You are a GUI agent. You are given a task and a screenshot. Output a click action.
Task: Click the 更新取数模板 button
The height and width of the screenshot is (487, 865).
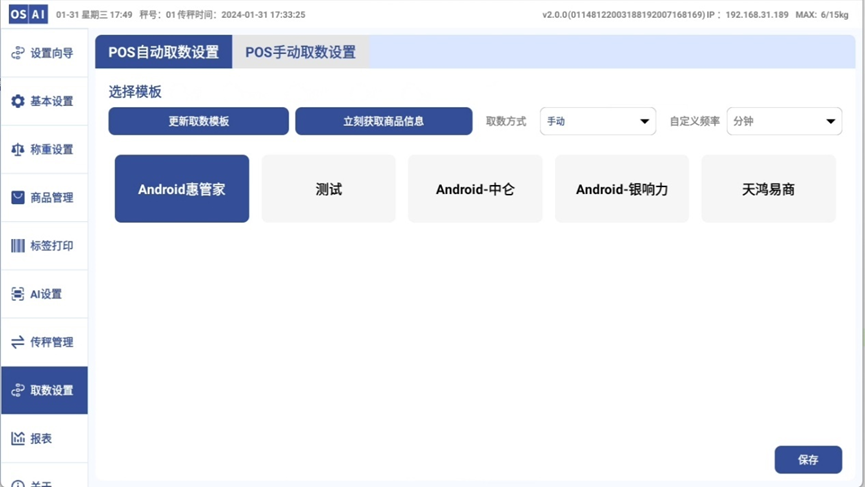[x=198, y=121]
